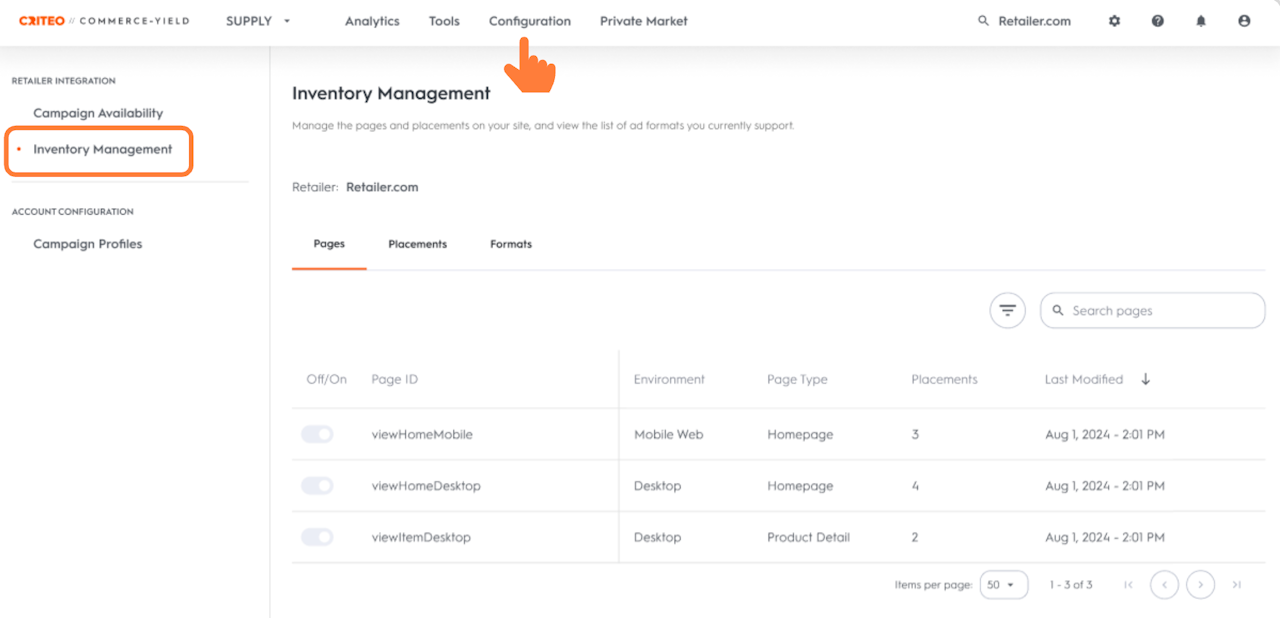
Task: Open the settings gear icon
Action: 1114,21
